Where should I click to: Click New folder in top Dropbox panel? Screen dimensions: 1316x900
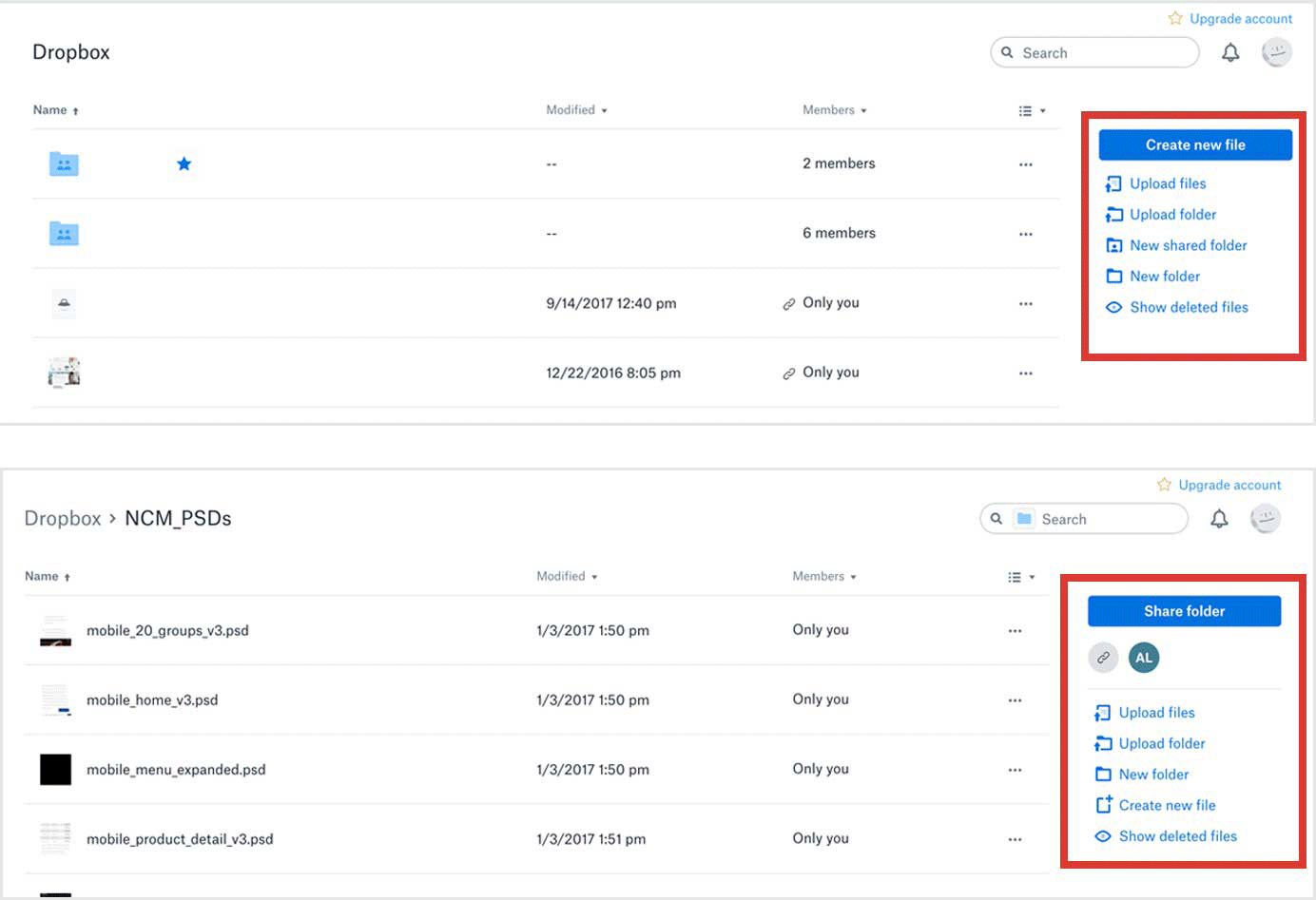1153,277
